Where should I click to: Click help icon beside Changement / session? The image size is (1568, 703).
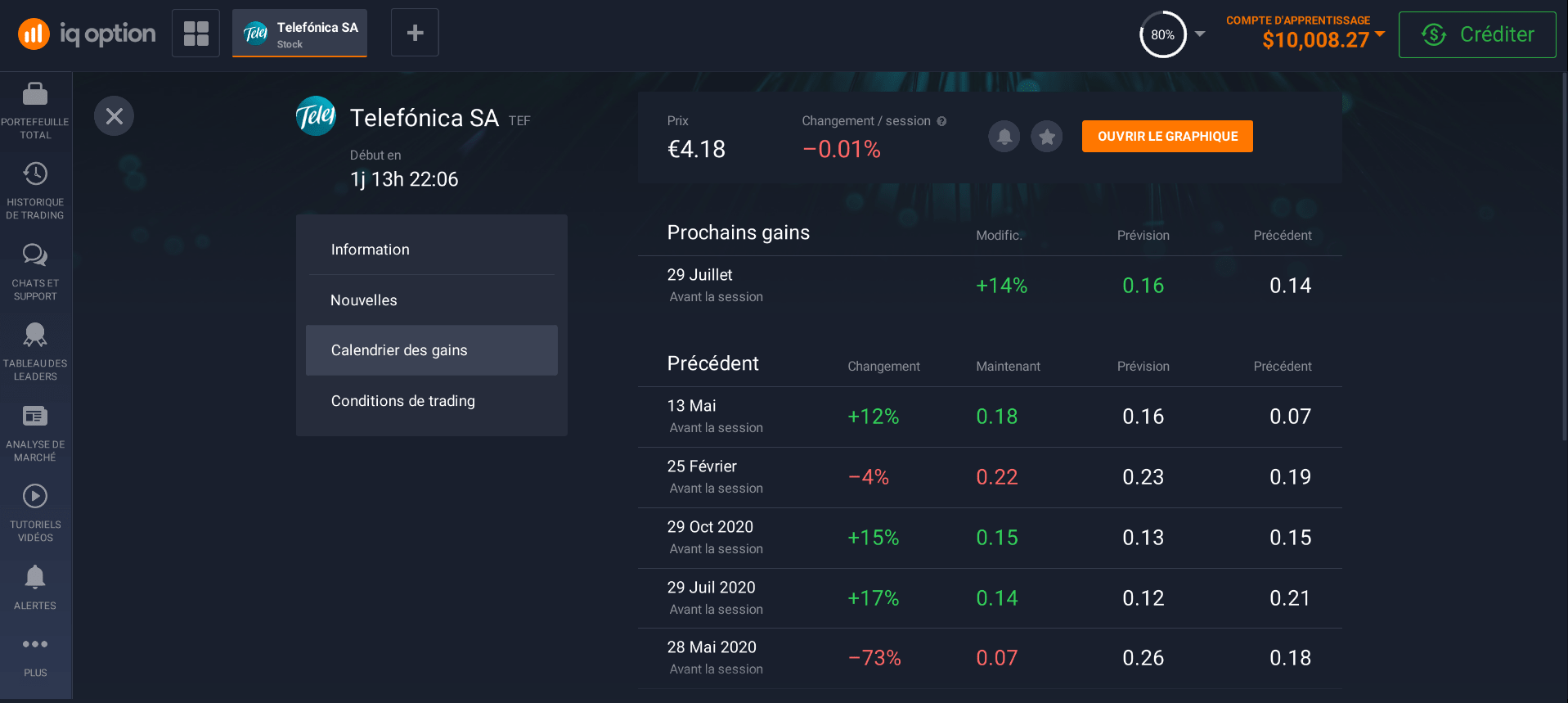[941, 121]
